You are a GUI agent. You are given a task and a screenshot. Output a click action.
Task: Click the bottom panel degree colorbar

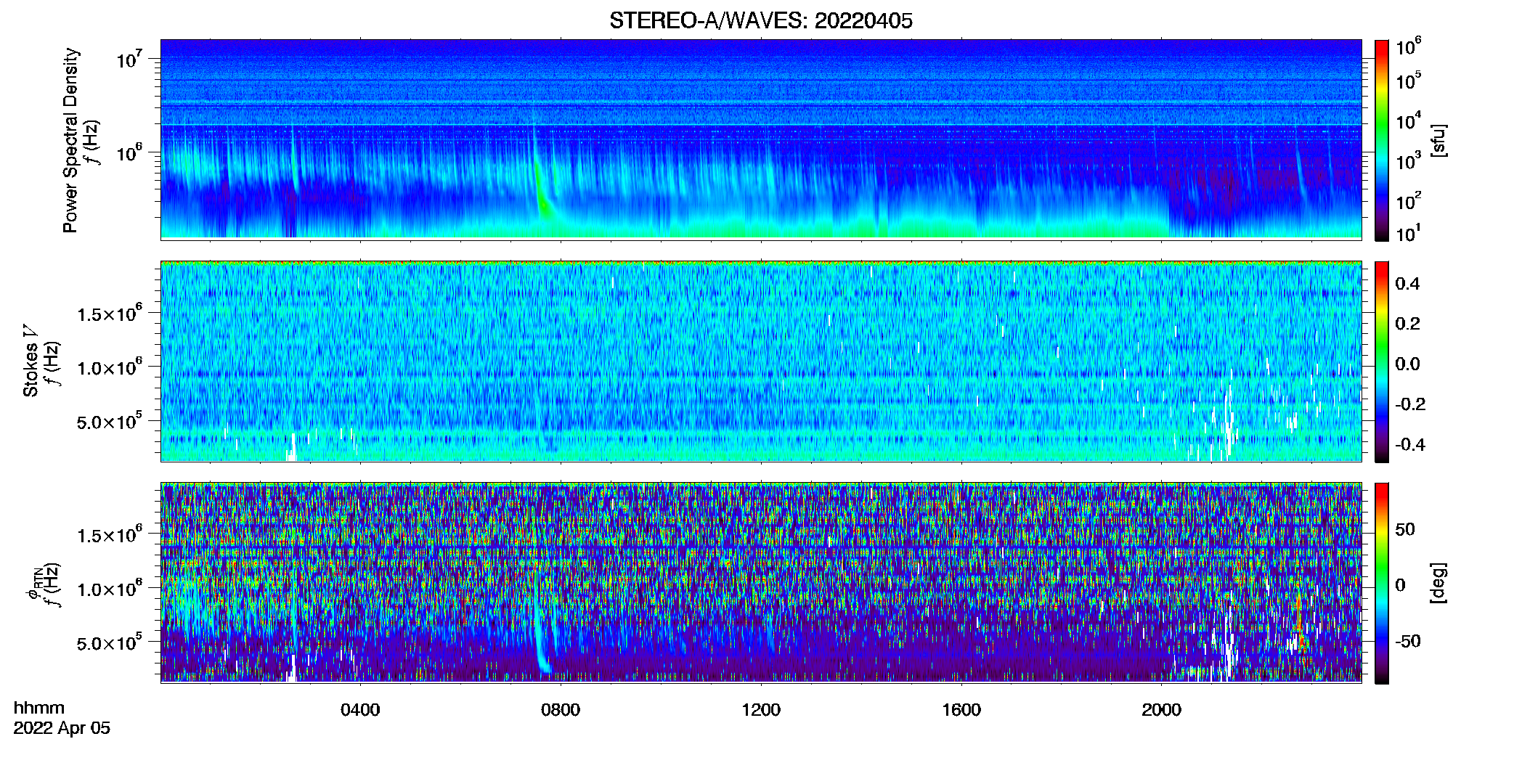(x=1382, y=583)
